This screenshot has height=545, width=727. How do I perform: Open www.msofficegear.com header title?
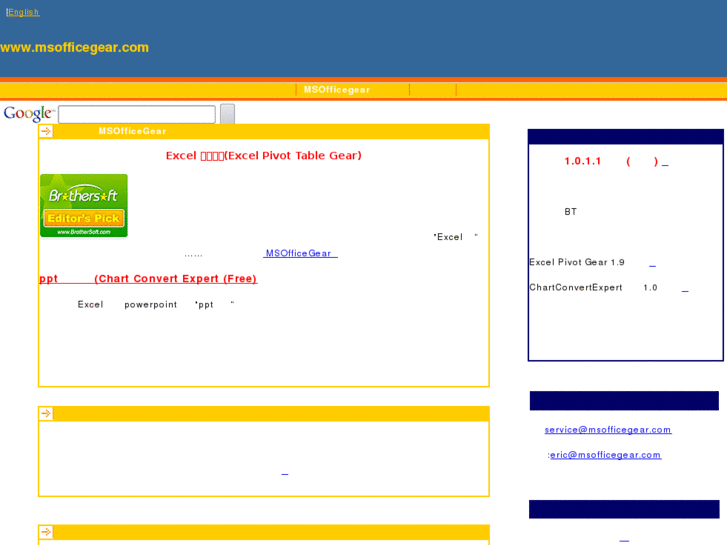[74, 47]
